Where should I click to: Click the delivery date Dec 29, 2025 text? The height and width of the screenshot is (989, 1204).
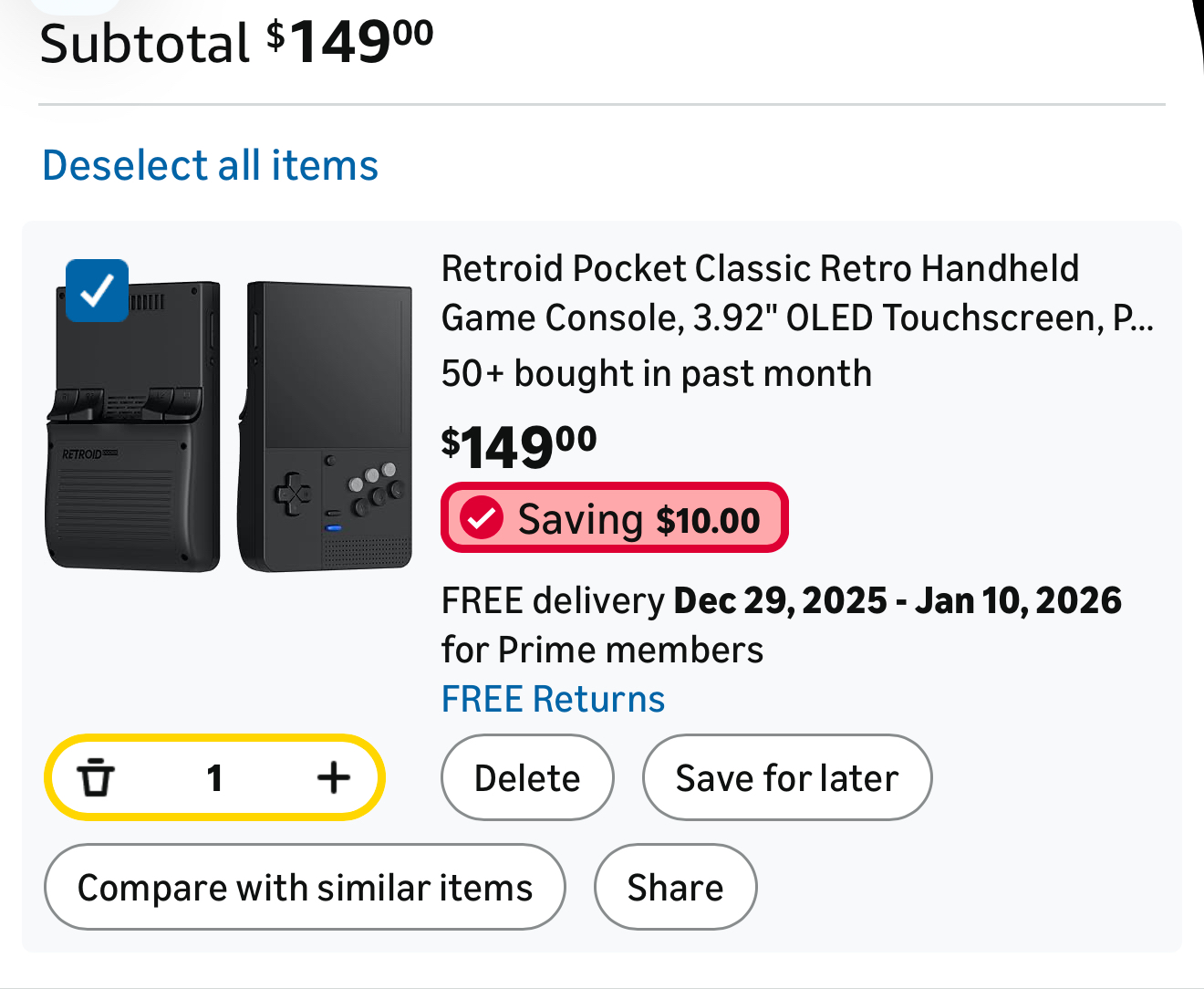coord(780,601)
